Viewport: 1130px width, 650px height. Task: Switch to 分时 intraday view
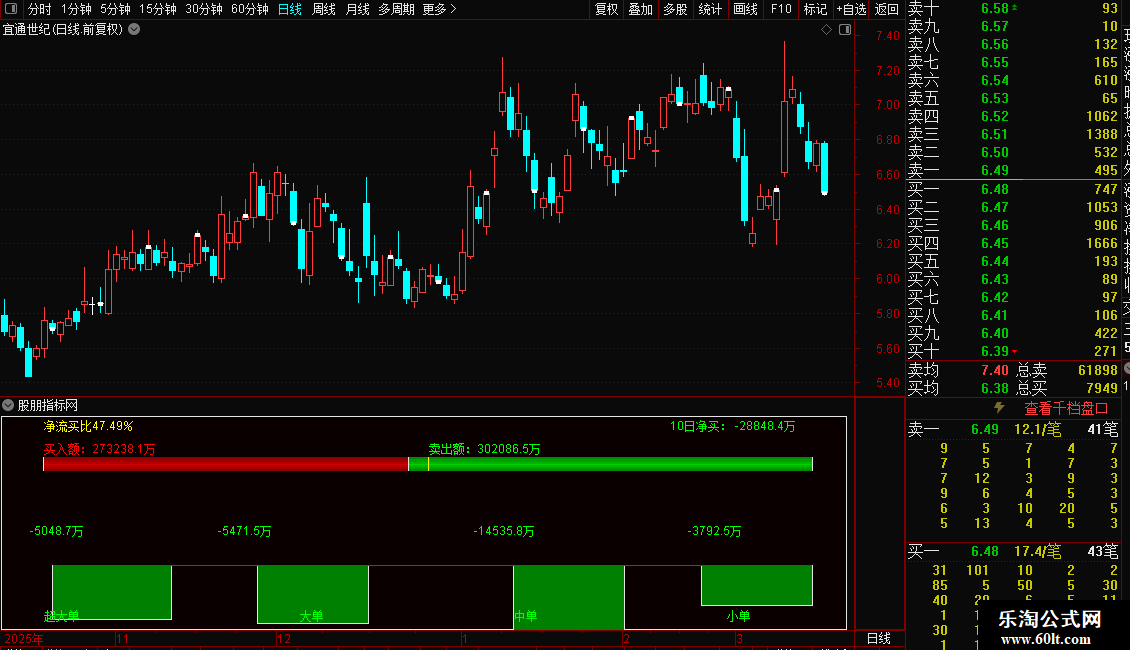pyautogui.click(x=40, y=9)
